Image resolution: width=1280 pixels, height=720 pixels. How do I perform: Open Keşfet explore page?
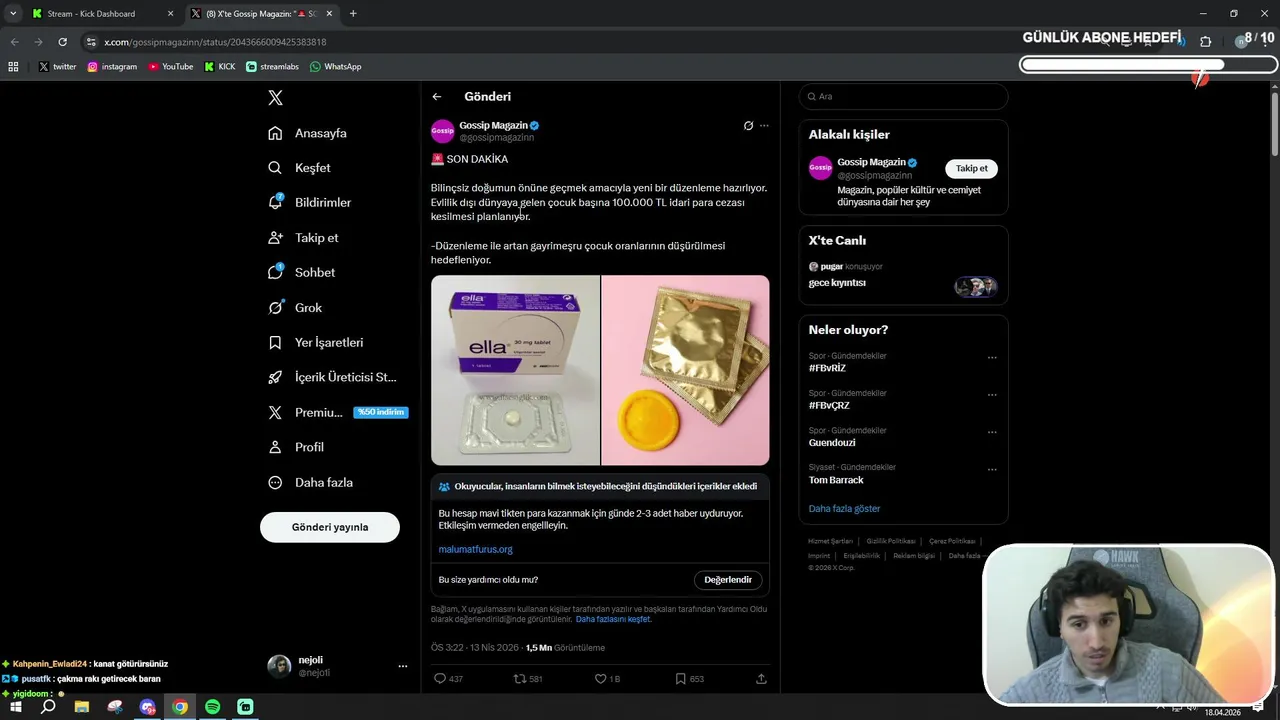click(x=300, y=168)
